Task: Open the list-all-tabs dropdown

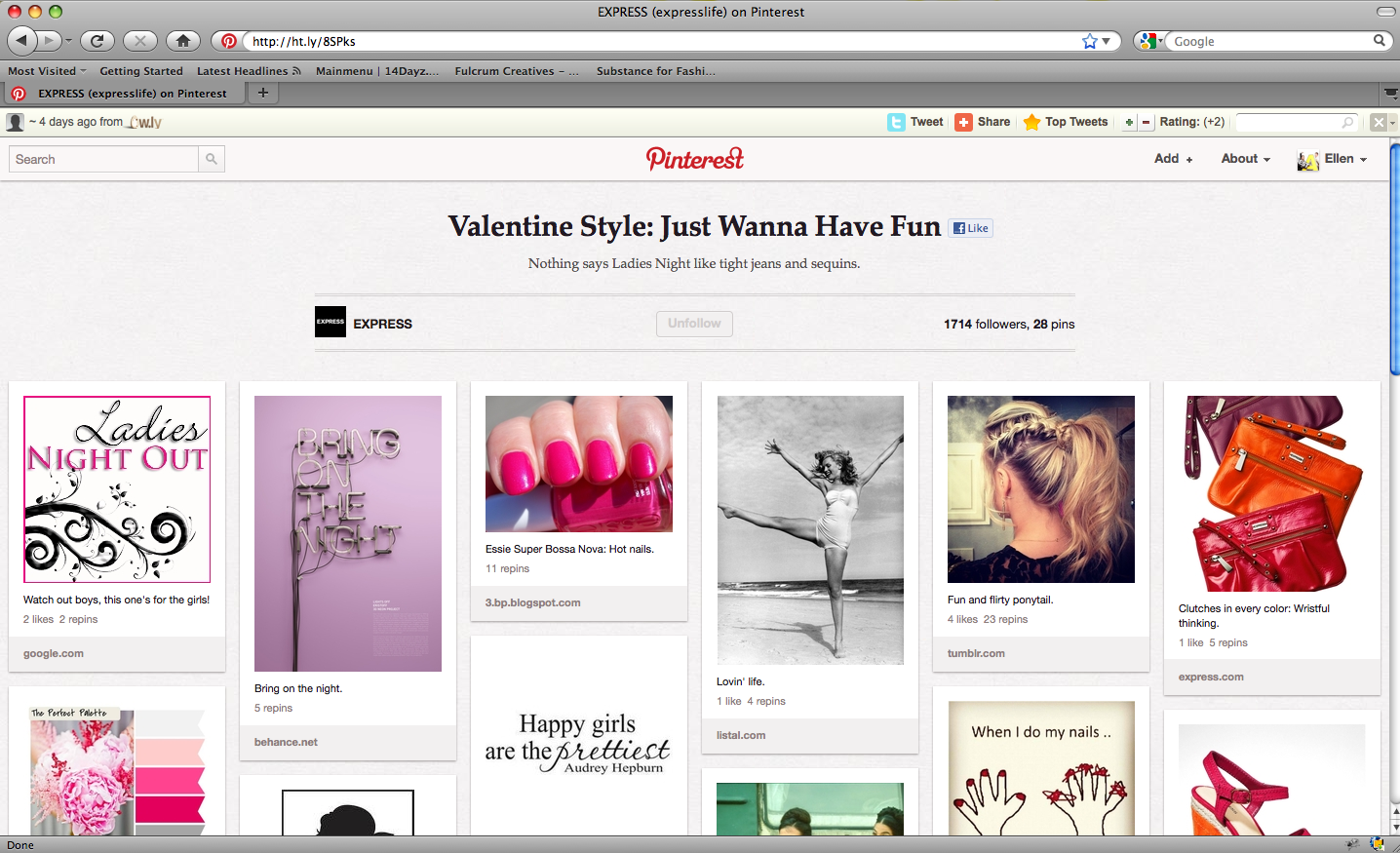Action: [1390, 94]
